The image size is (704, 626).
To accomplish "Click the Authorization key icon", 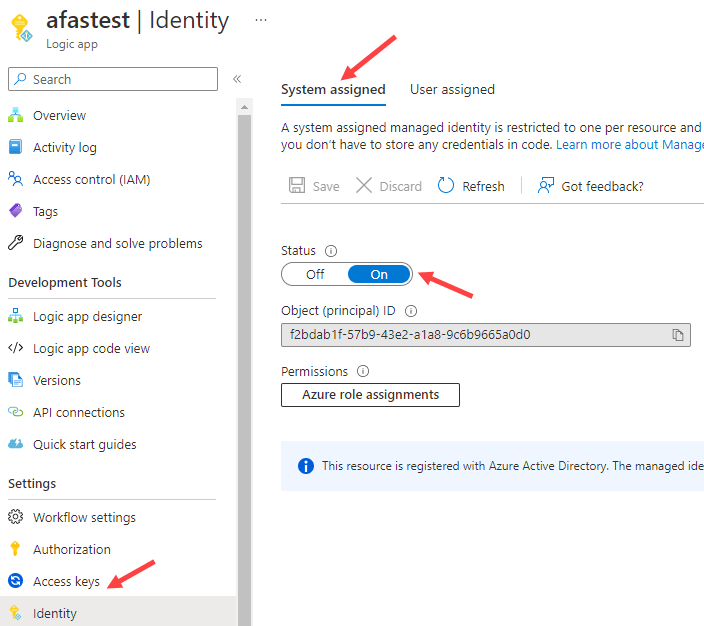I will pos(15,549).
